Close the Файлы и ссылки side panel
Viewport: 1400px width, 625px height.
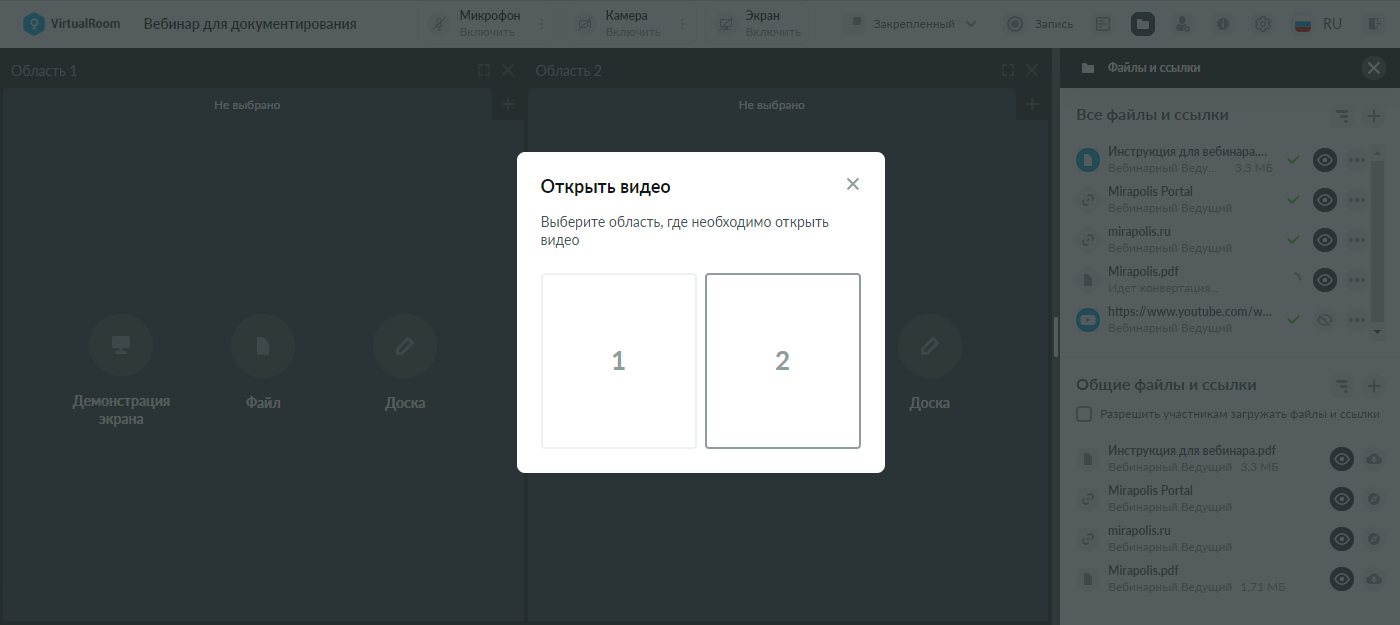pyautogui.click(x=1374, y=68)
